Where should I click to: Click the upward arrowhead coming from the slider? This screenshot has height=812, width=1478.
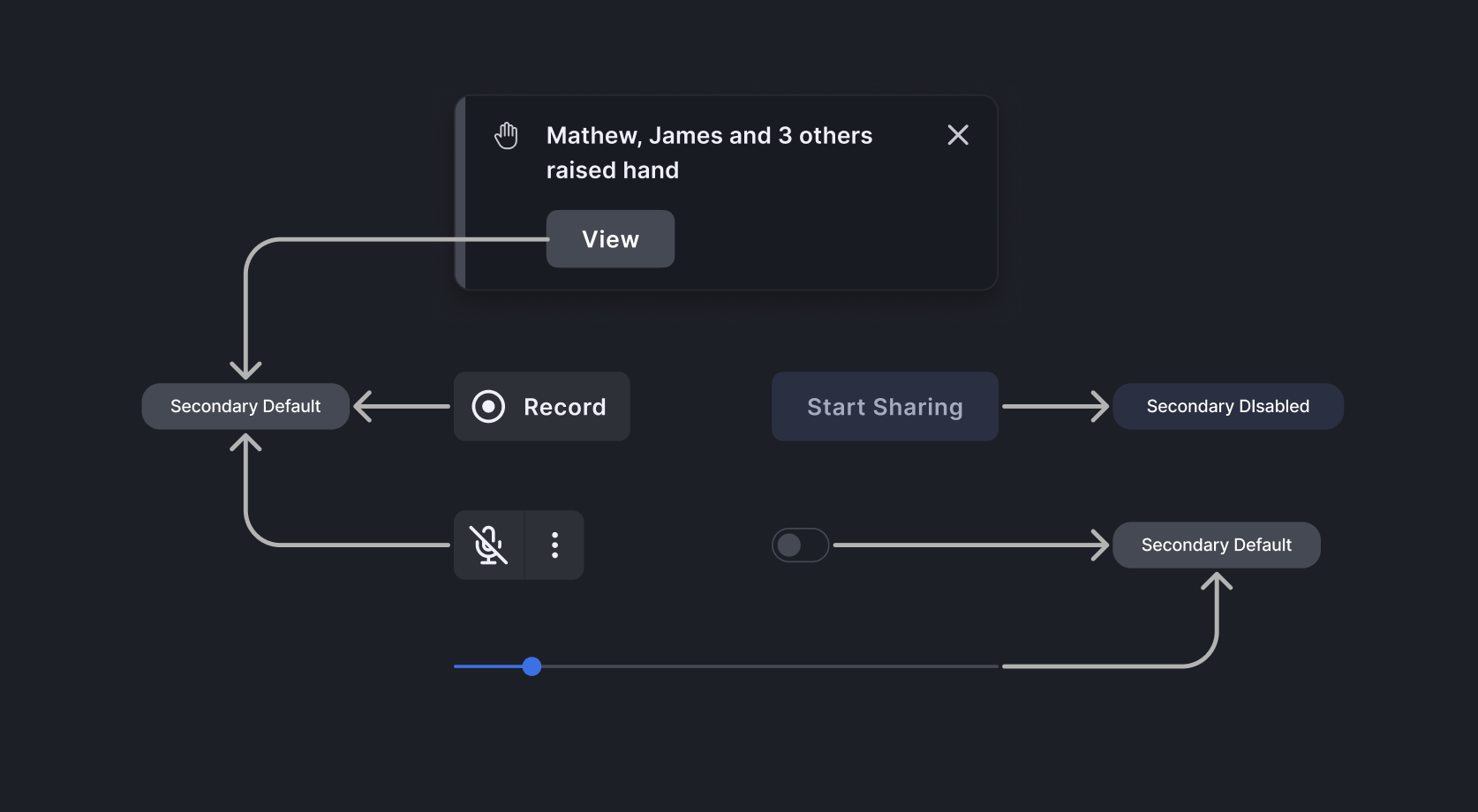(x=1217, y=583)
